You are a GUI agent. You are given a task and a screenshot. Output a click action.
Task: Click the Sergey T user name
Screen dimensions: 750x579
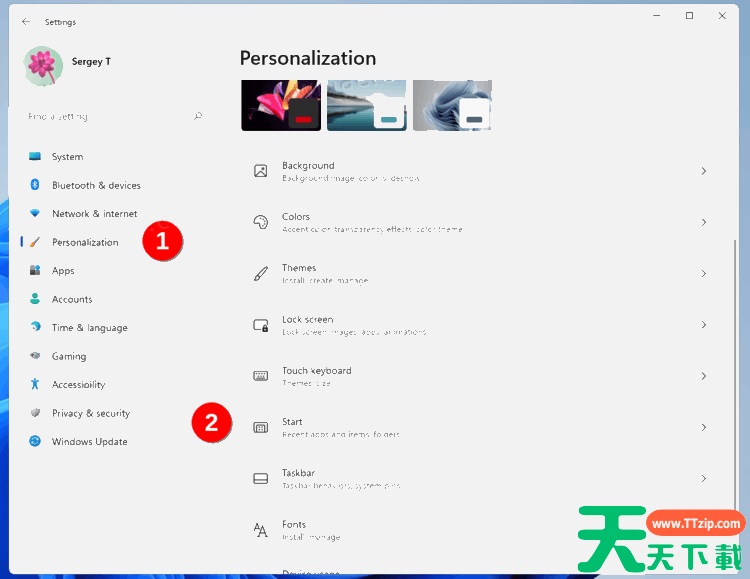91,61
